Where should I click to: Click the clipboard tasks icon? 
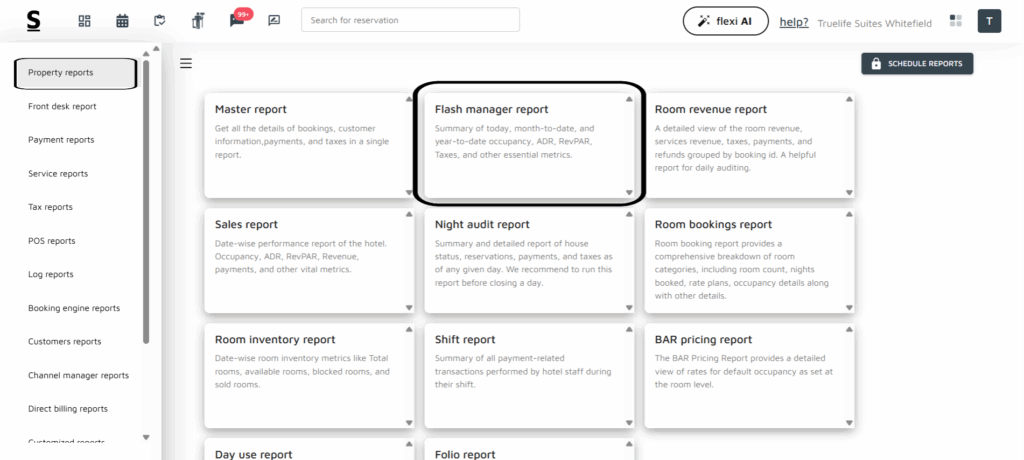coord(160,21)
